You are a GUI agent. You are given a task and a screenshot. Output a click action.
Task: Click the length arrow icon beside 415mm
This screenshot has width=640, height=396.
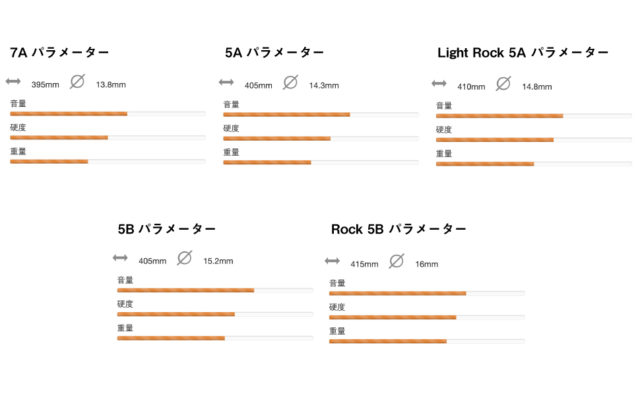point(332,261)
